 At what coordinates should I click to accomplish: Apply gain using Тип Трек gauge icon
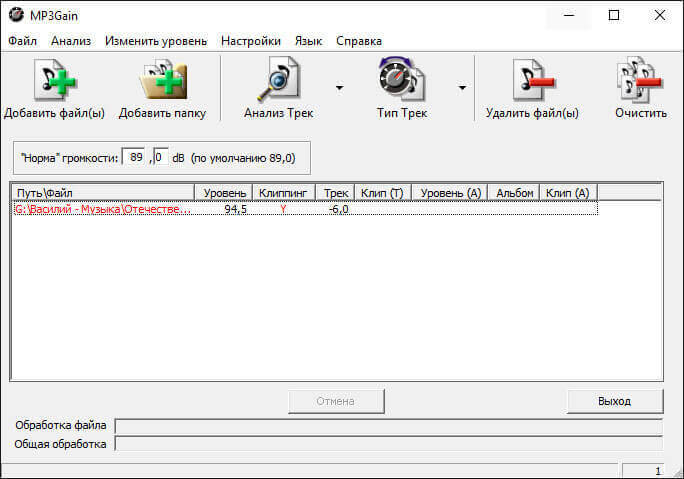pyautogui.click(x=402, y=79)
